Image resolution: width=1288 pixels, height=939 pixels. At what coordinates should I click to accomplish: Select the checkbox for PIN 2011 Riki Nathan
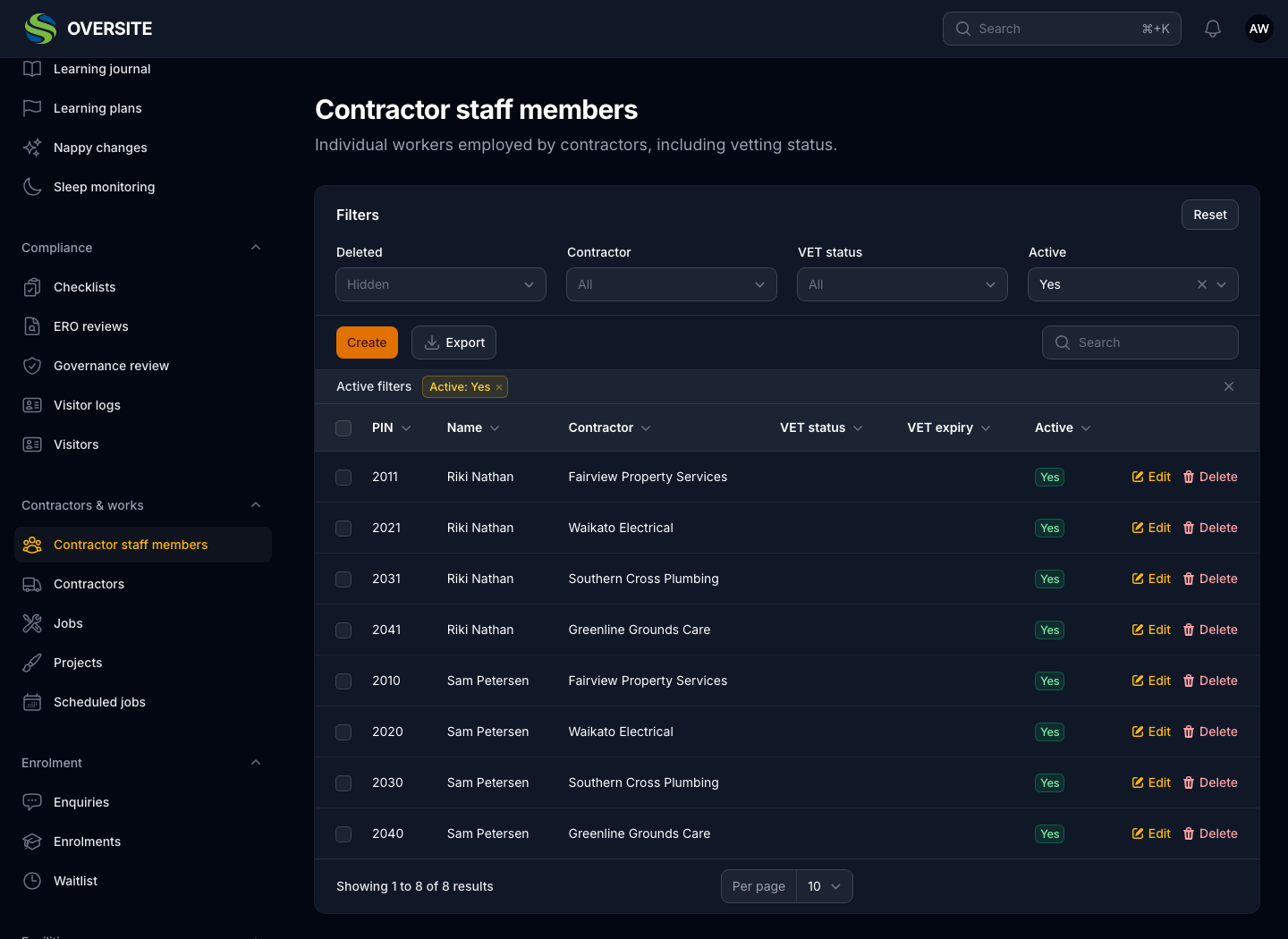point(343,478)
